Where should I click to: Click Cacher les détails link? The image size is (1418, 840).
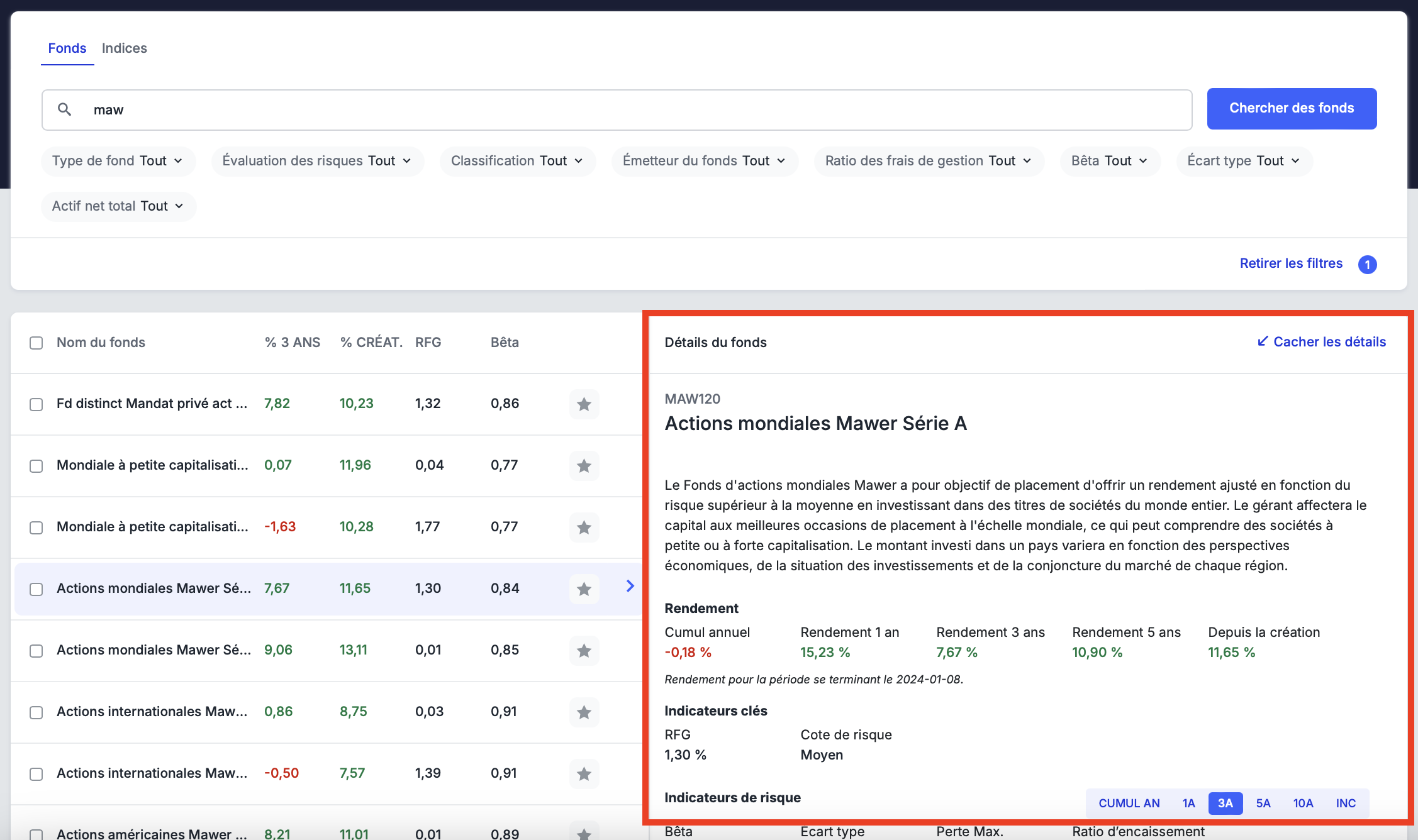(x=1322, y=342)
